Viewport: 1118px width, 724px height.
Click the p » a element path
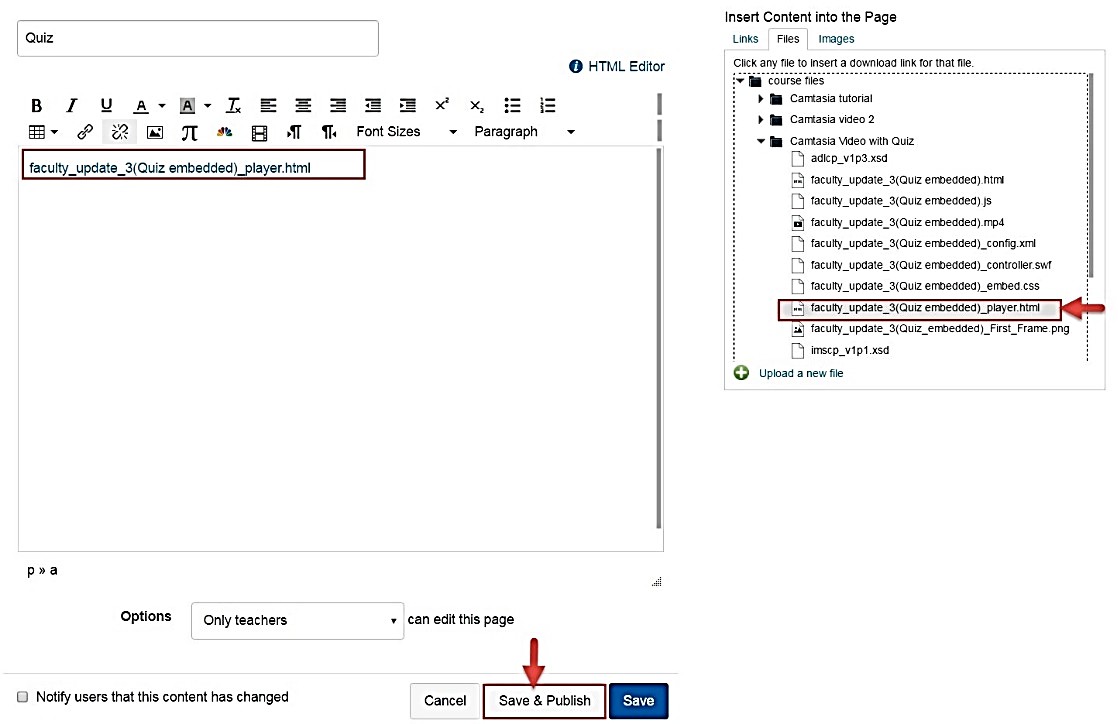[42, 571]
